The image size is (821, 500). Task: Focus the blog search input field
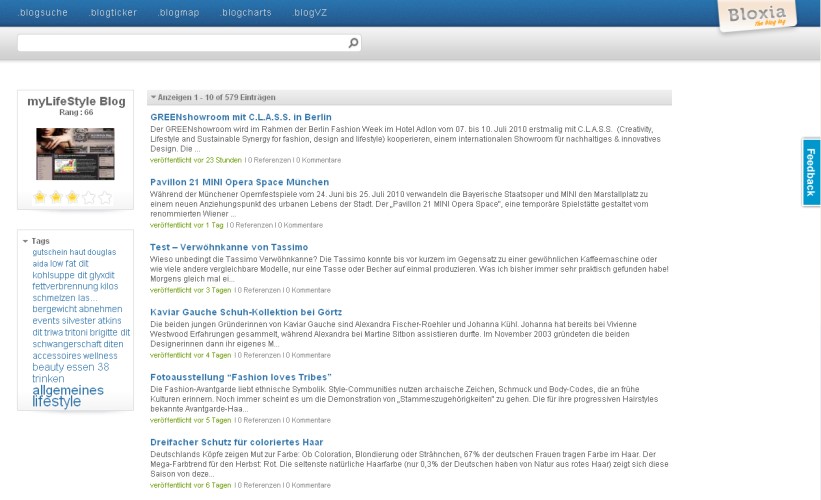point(182,43)
